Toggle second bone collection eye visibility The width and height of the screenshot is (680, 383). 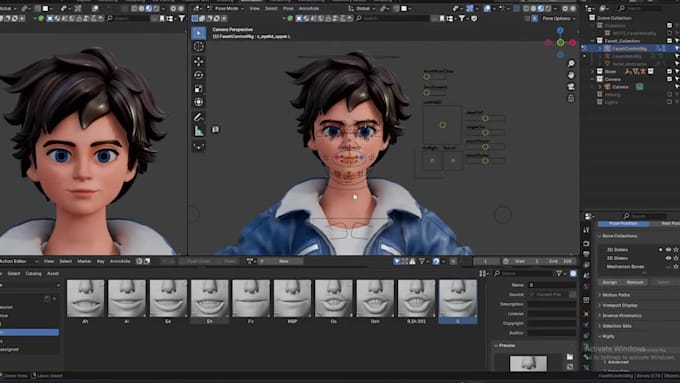pos(668,258)
